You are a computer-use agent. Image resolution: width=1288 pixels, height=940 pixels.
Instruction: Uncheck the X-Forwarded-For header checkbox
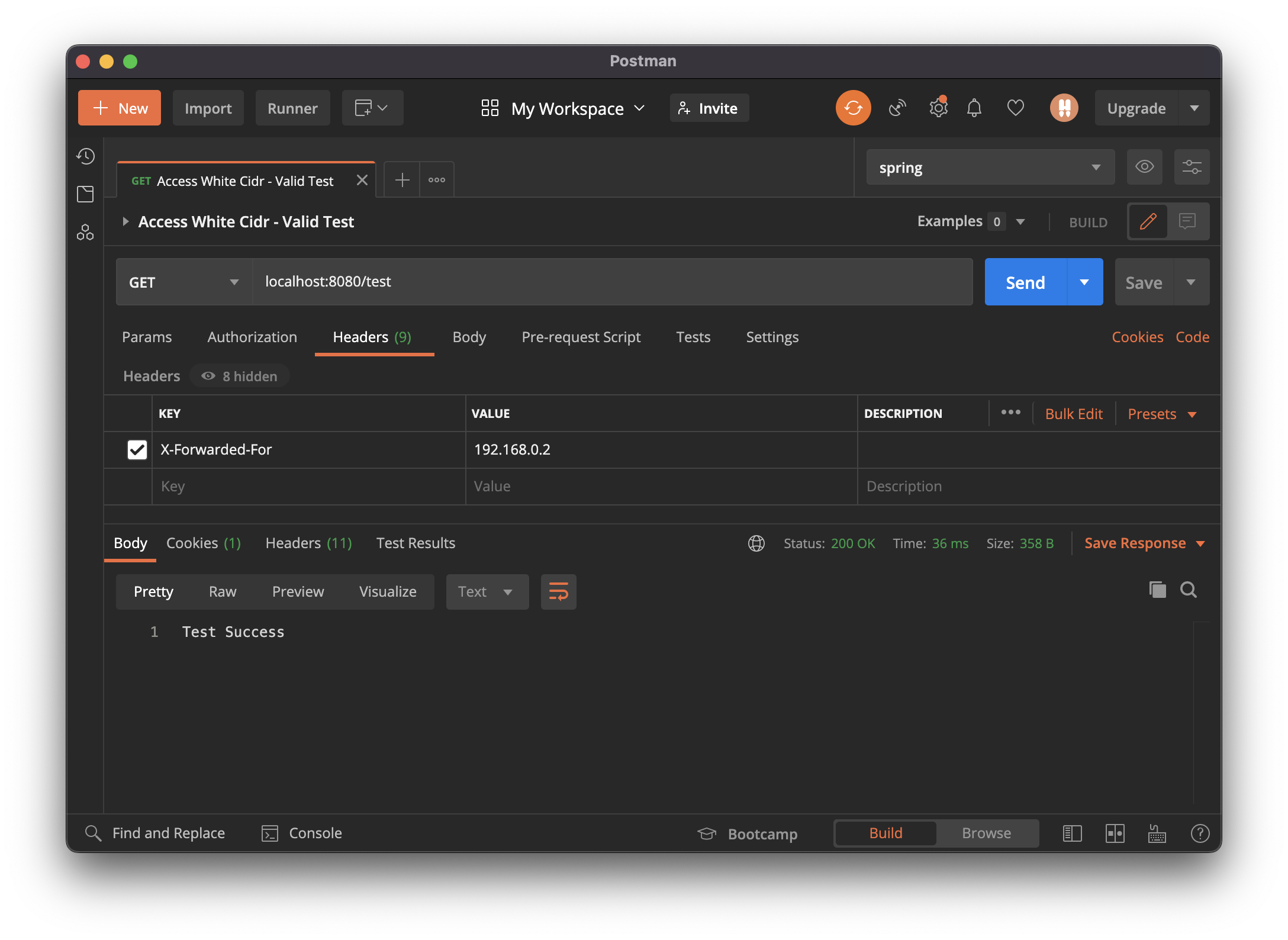tap(137, 450)
